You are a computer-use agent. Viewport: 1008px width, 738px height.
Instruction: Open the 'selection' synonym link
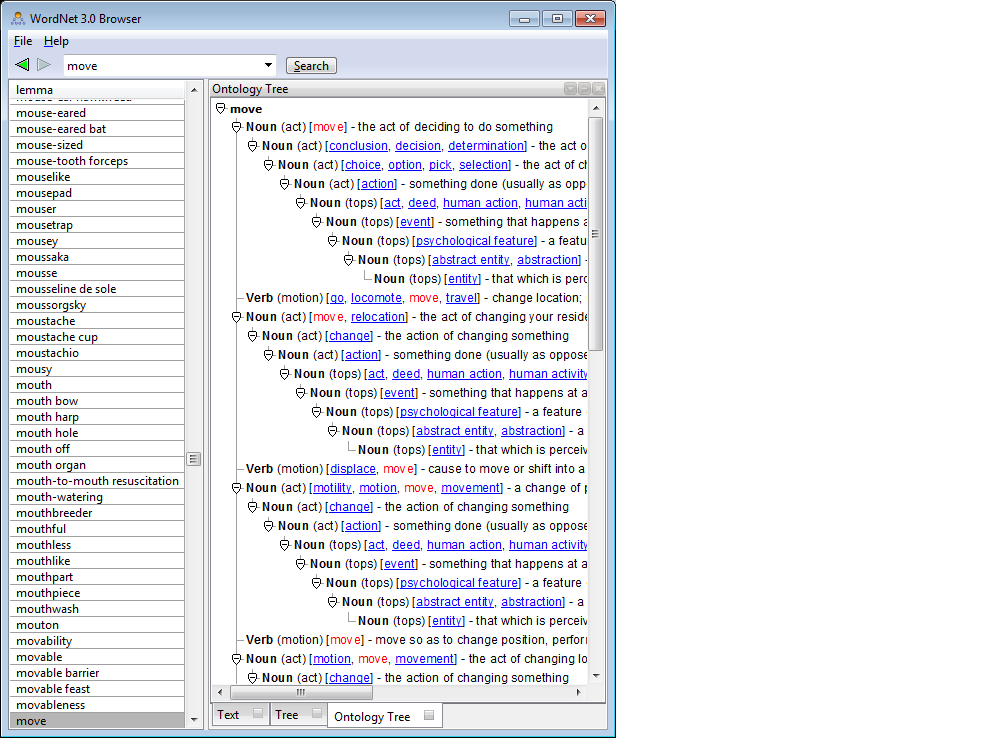tap(483, 165)
